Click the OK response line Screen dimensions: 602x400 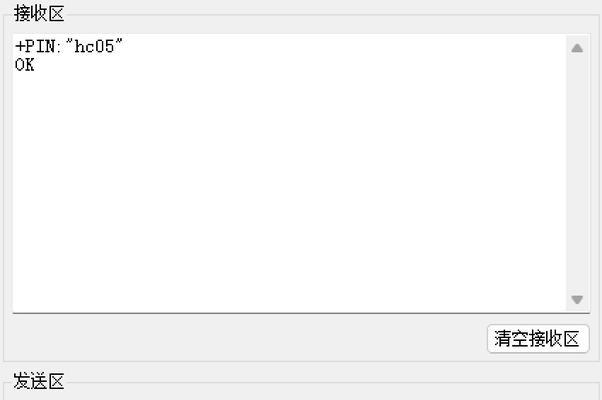25,65
